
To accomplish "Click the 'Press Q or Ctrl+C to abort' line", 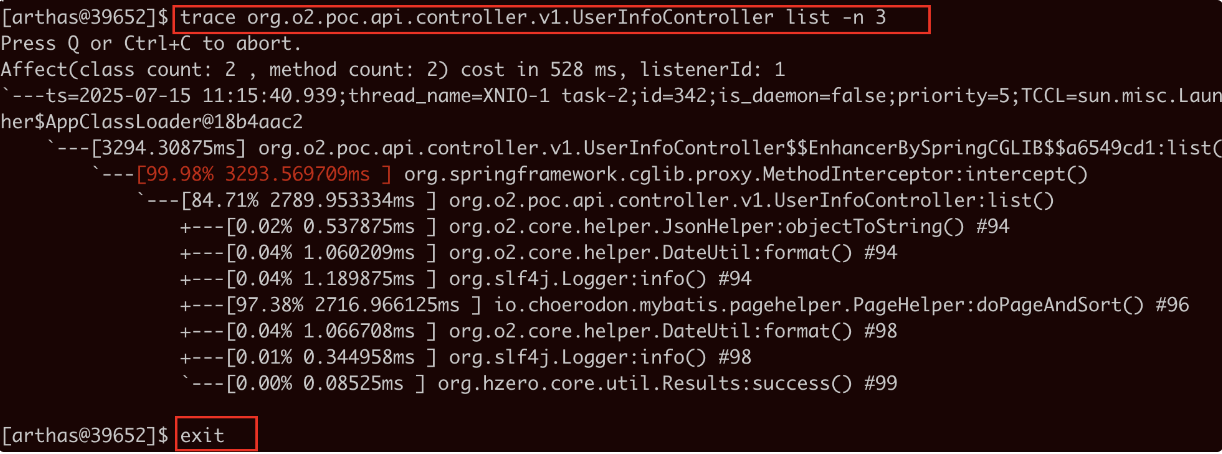I will pos(150,44).
